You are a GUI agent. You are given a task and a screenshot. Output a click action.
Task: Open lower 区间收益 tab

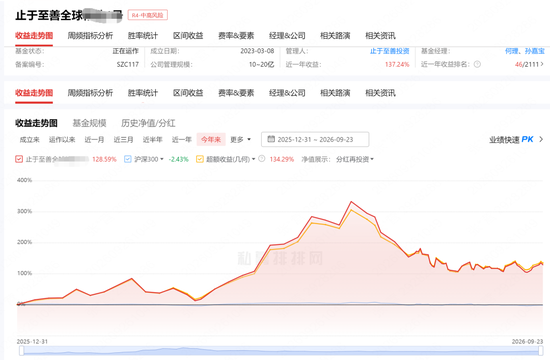click(188, 93)
